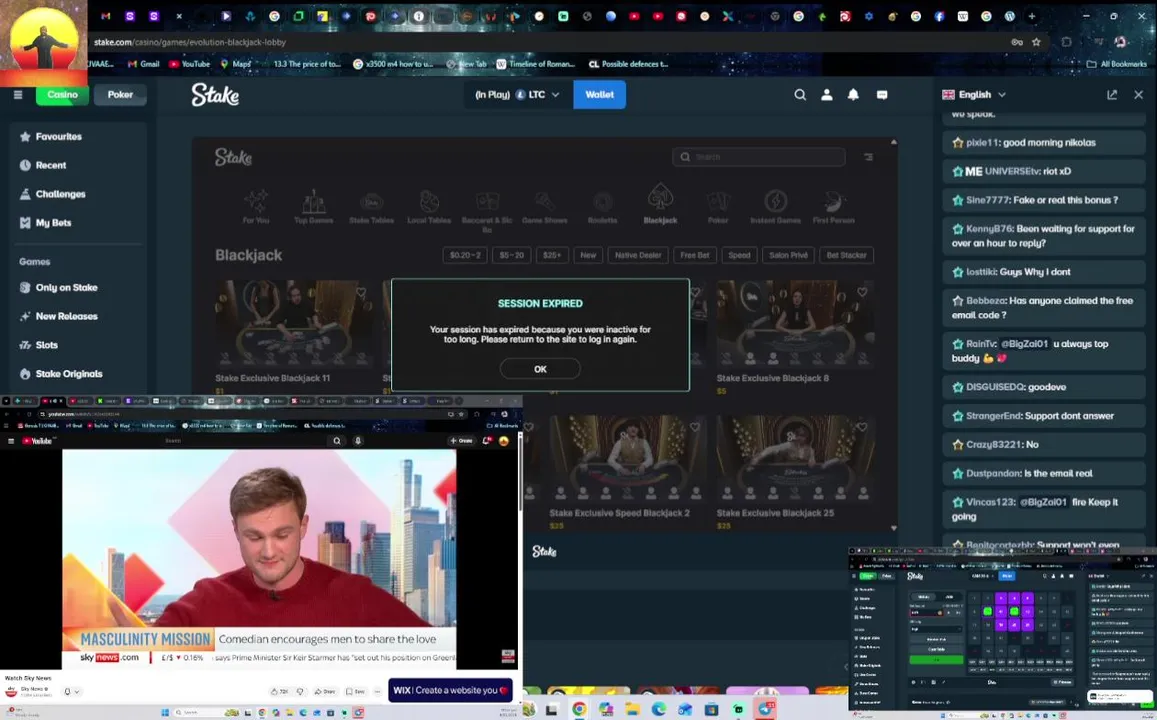The height and width of the screenshot is (720, 1157).
Task: Click the WIX Create a website ad
Action: [450, 690]
